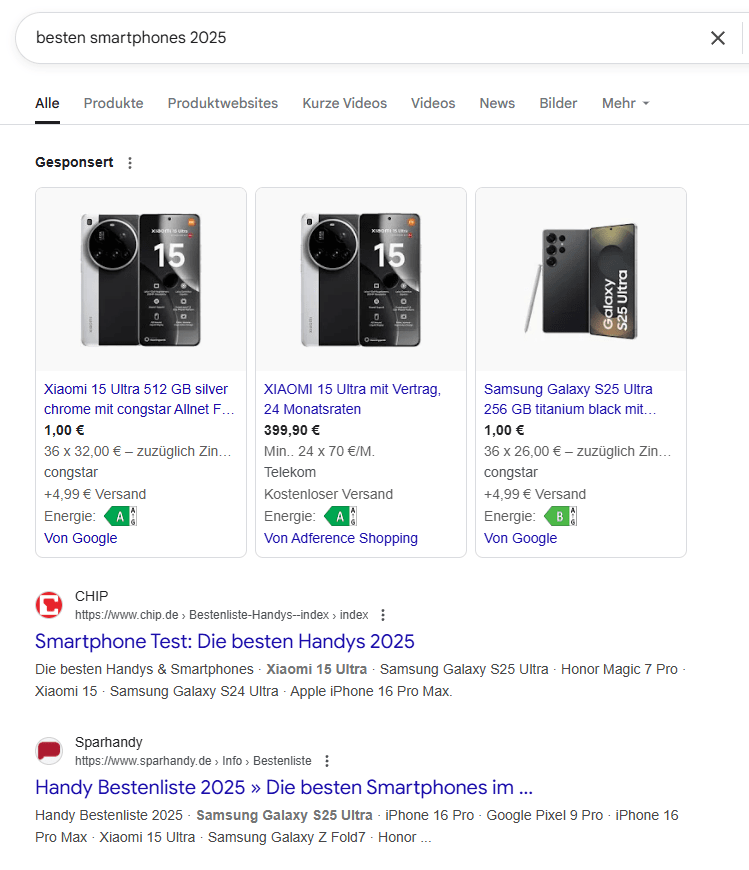The height and width of the screenshot is (870, 749).
Task: Open the 'Handy Bestenliste 2025' Sparhandy result
Action: tap(283, 786)
